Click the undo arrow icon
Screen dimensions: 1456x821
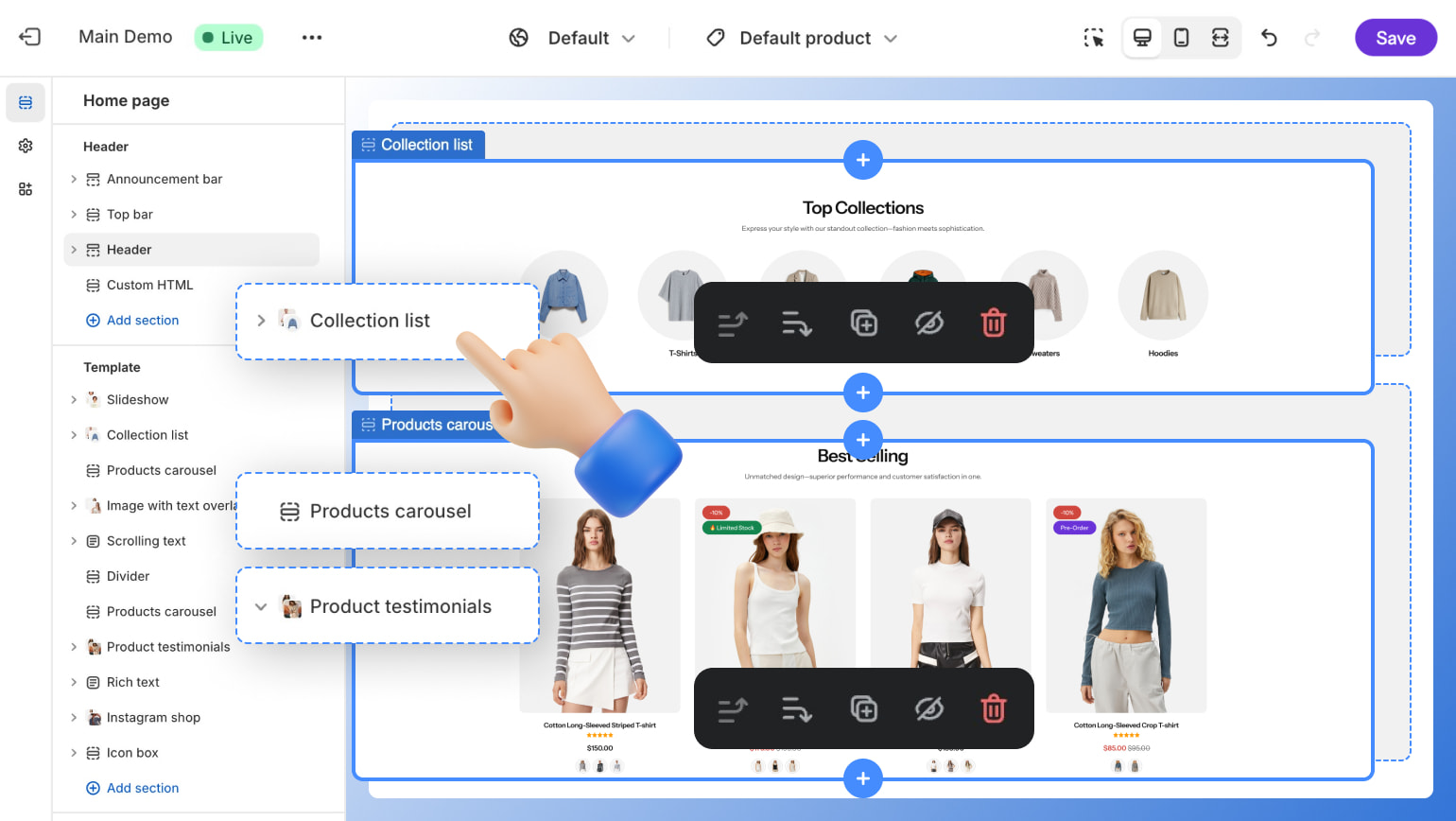[1269, 38]
